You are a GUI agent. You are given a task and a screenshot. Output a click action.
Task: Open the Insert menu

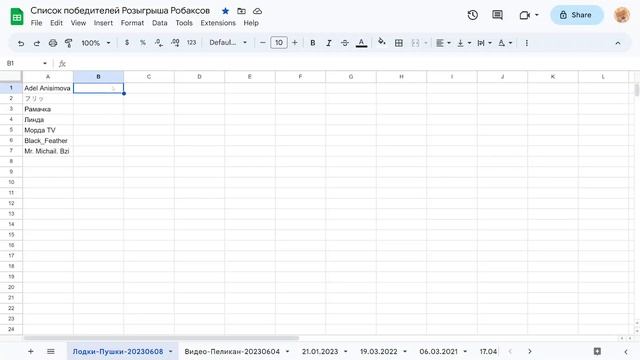(103, 23)
